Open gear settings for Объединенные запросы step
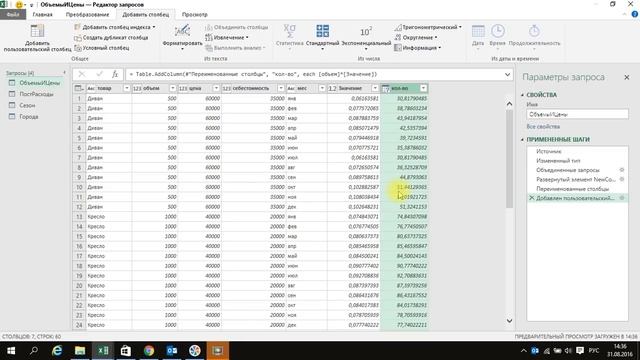This screenshot has width=640, height=360. [x=622, y=170]
